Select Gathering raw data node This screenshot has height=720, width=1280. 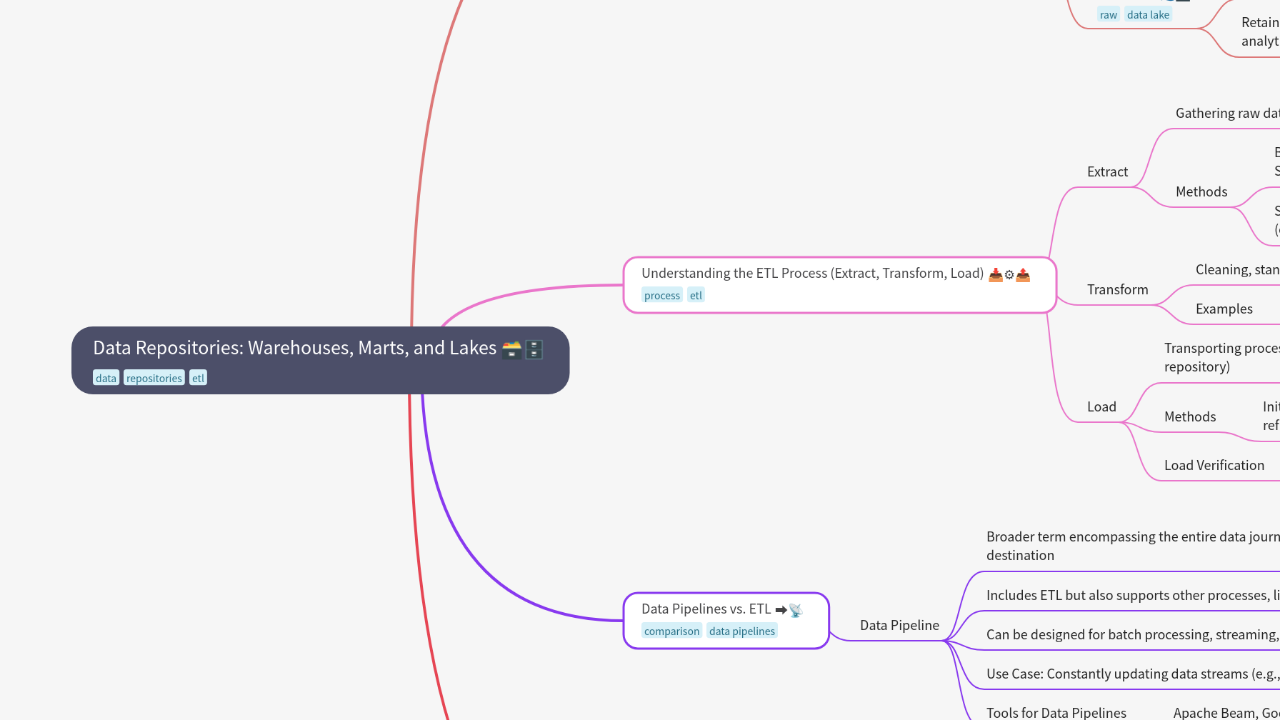(1227, 114)
